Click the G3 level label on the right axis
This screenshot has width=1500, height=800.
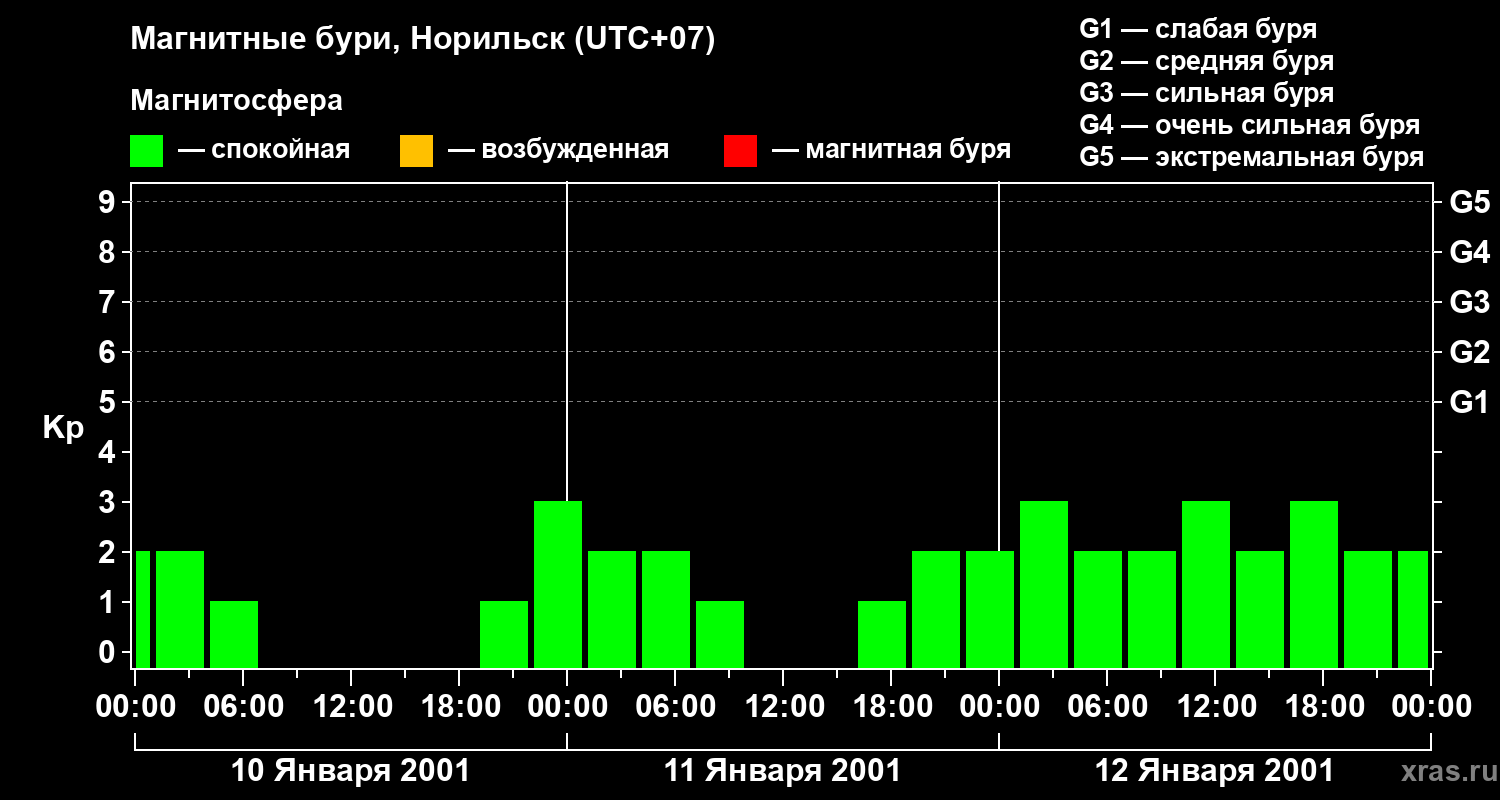pos(1469,302)
